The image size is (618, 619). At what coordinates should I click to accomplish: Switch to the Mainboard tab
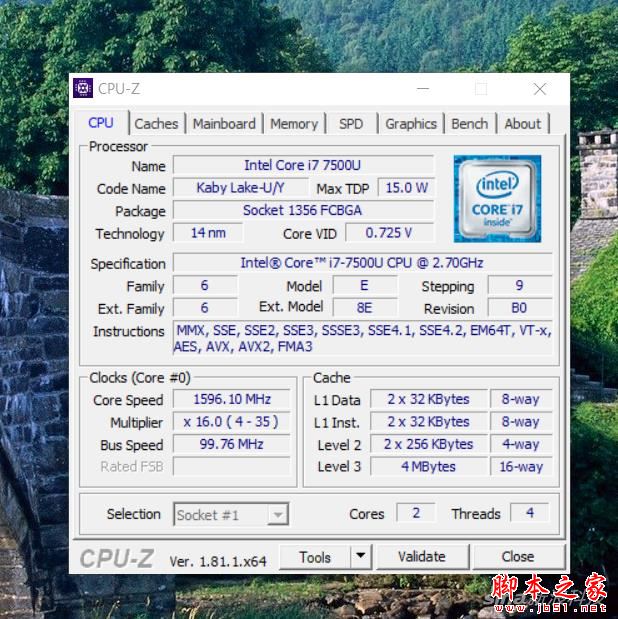point(224,124)
